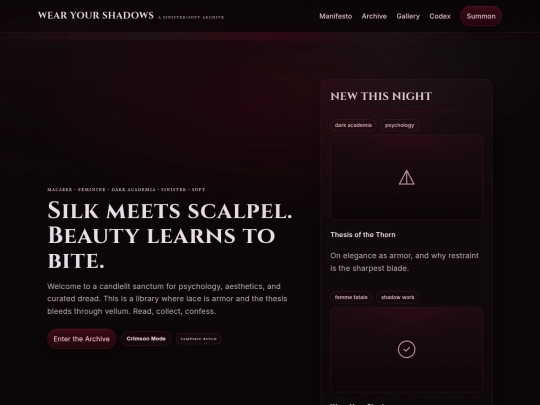Click the triangle icon in first card
Viewport: 540px width, 405px height.
click(406, 177)
